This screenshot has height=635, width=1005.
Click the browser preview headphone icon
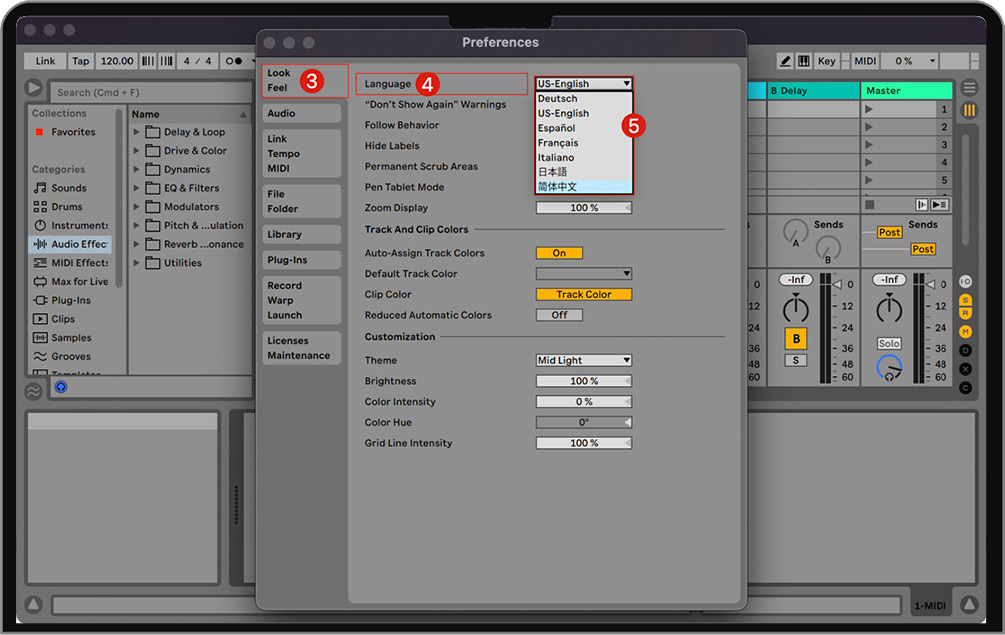[x=61, y=386]
